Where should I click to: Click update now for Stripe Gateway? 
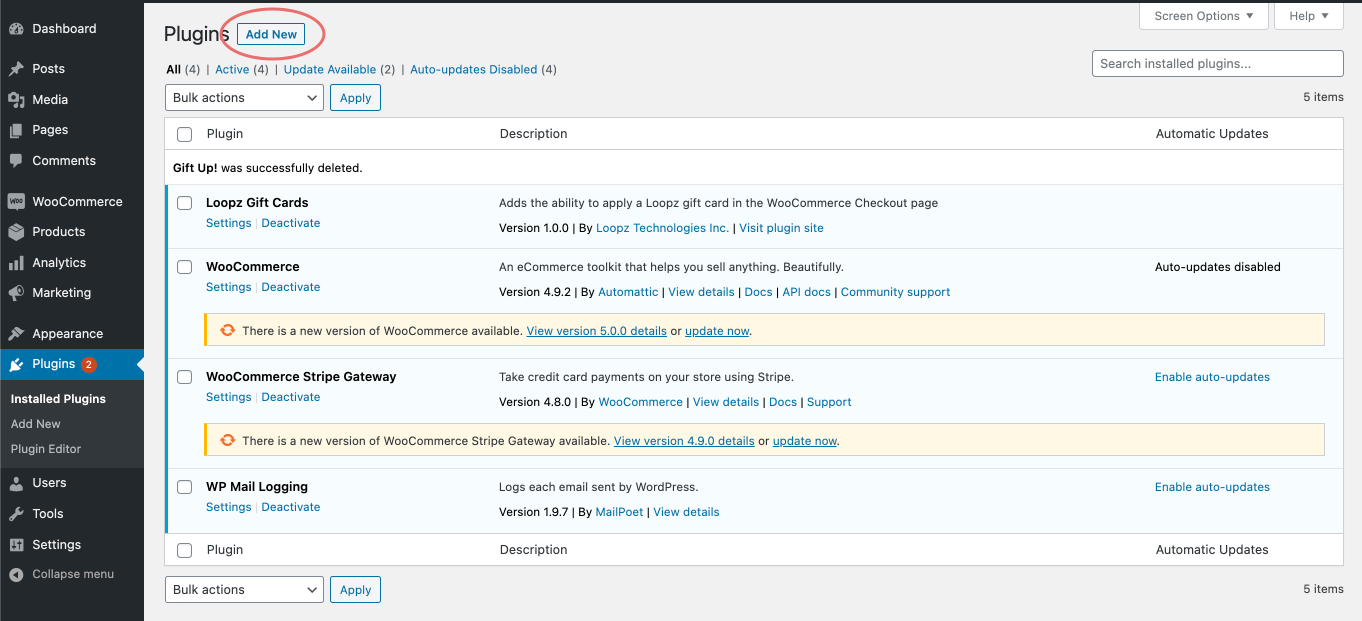coord(805,441)
